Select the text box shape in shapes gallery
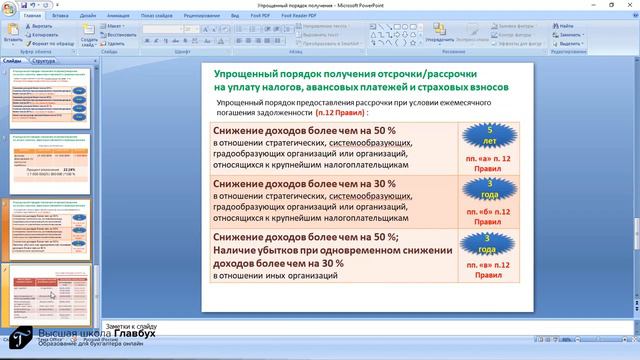The image size is (640, 360). tap(373, 27)
